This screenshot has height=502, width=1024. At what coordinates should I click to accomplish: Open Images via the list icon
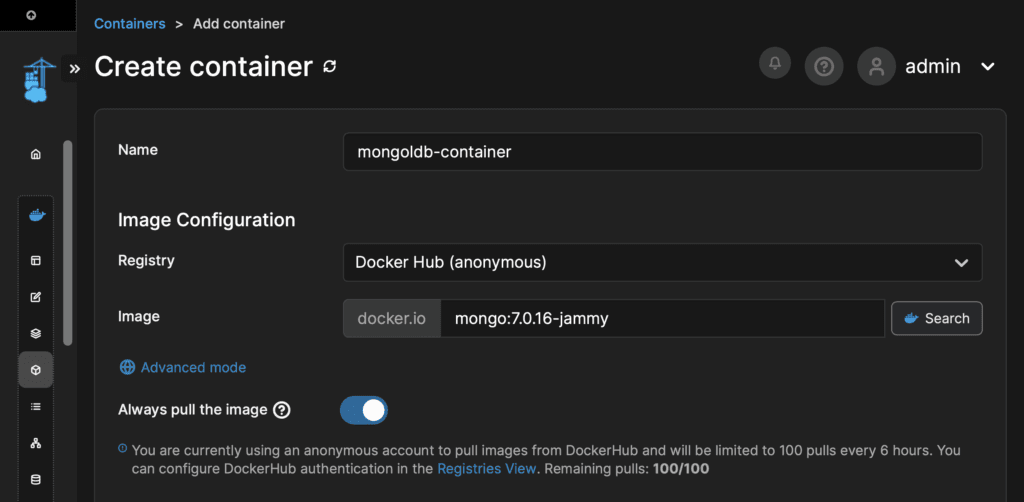pos(36,406)
